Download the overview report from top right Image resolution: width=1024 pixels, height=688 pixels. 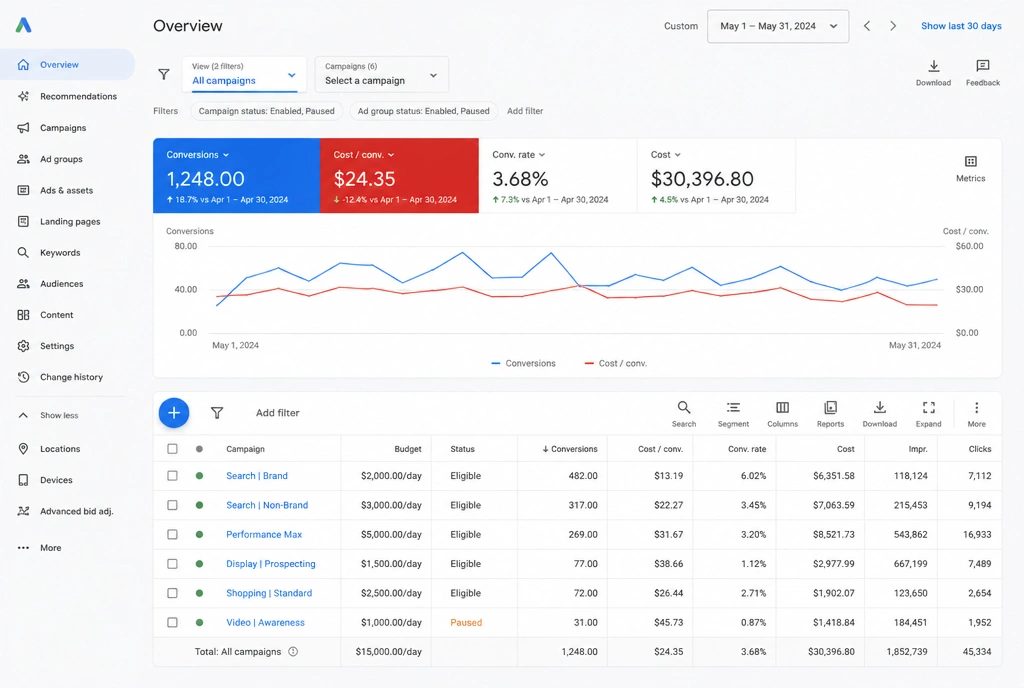(933, 72)
